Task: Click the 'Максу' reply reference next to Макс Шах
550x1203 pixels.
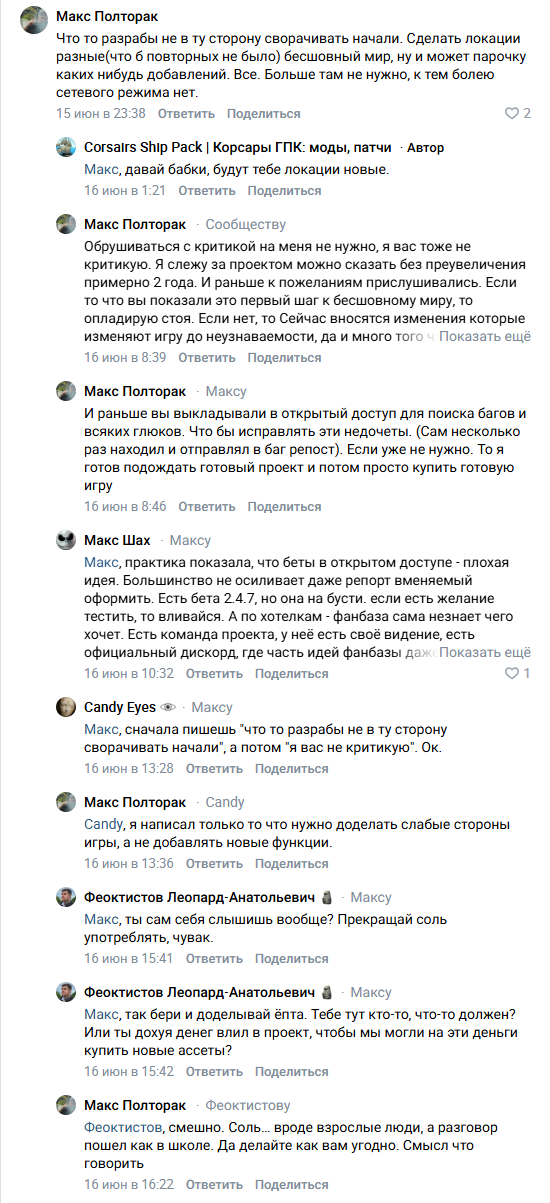Action: point(190,541)
